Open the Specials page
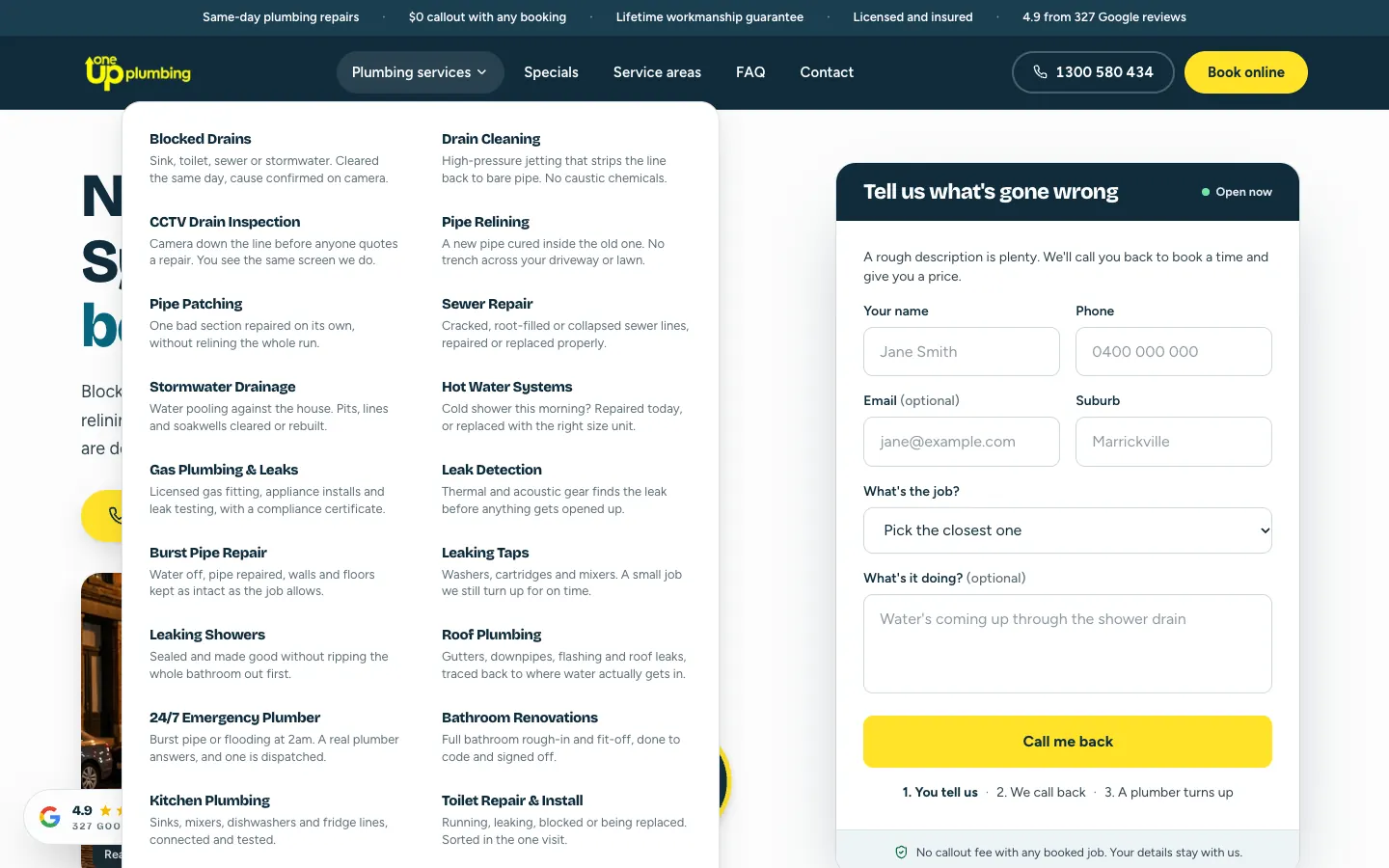Screen dimensions: 1389x868 [551, 72]
